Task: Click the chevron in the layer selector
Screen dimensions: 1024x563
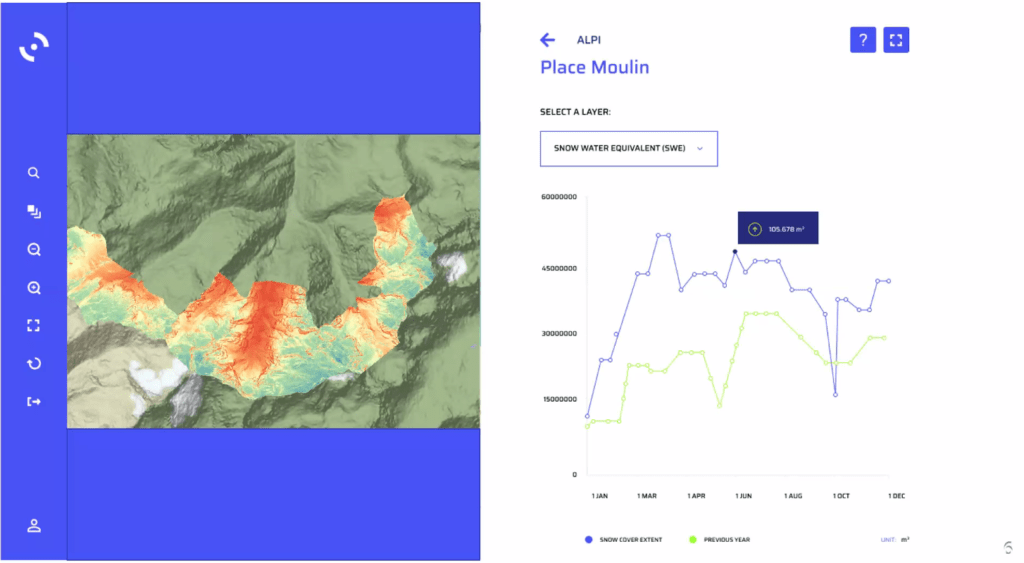Action: click(700, 148)
